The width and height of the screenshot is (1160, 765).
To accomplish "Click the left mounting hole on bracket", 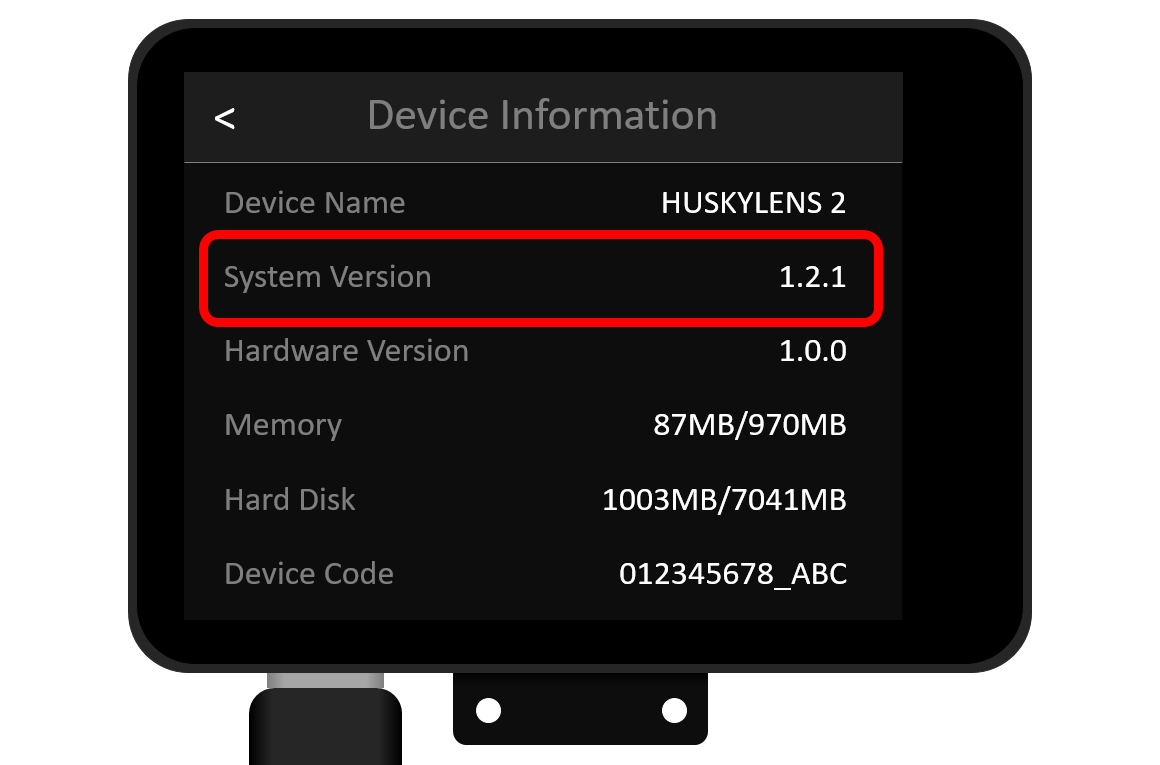I will pos(488,710).
